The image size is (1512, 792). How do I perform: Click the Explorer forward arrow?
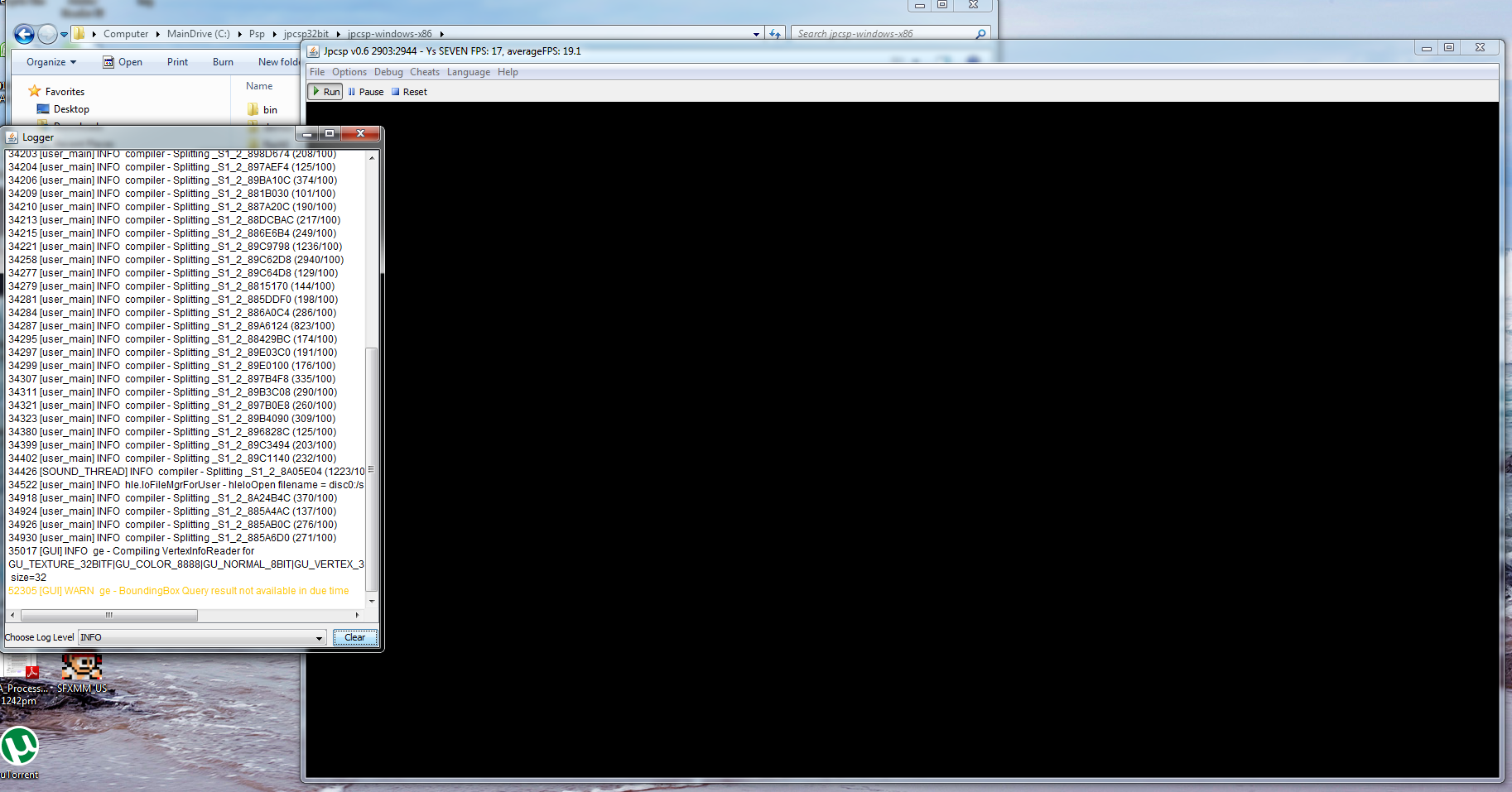pos(48,34)
